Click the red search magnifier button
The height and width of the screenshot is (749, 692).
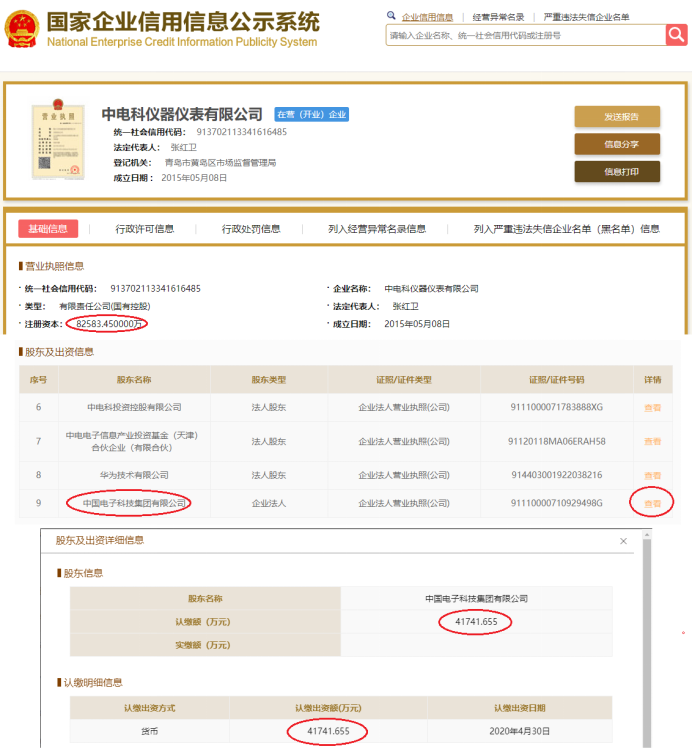[x=676, y=35]
